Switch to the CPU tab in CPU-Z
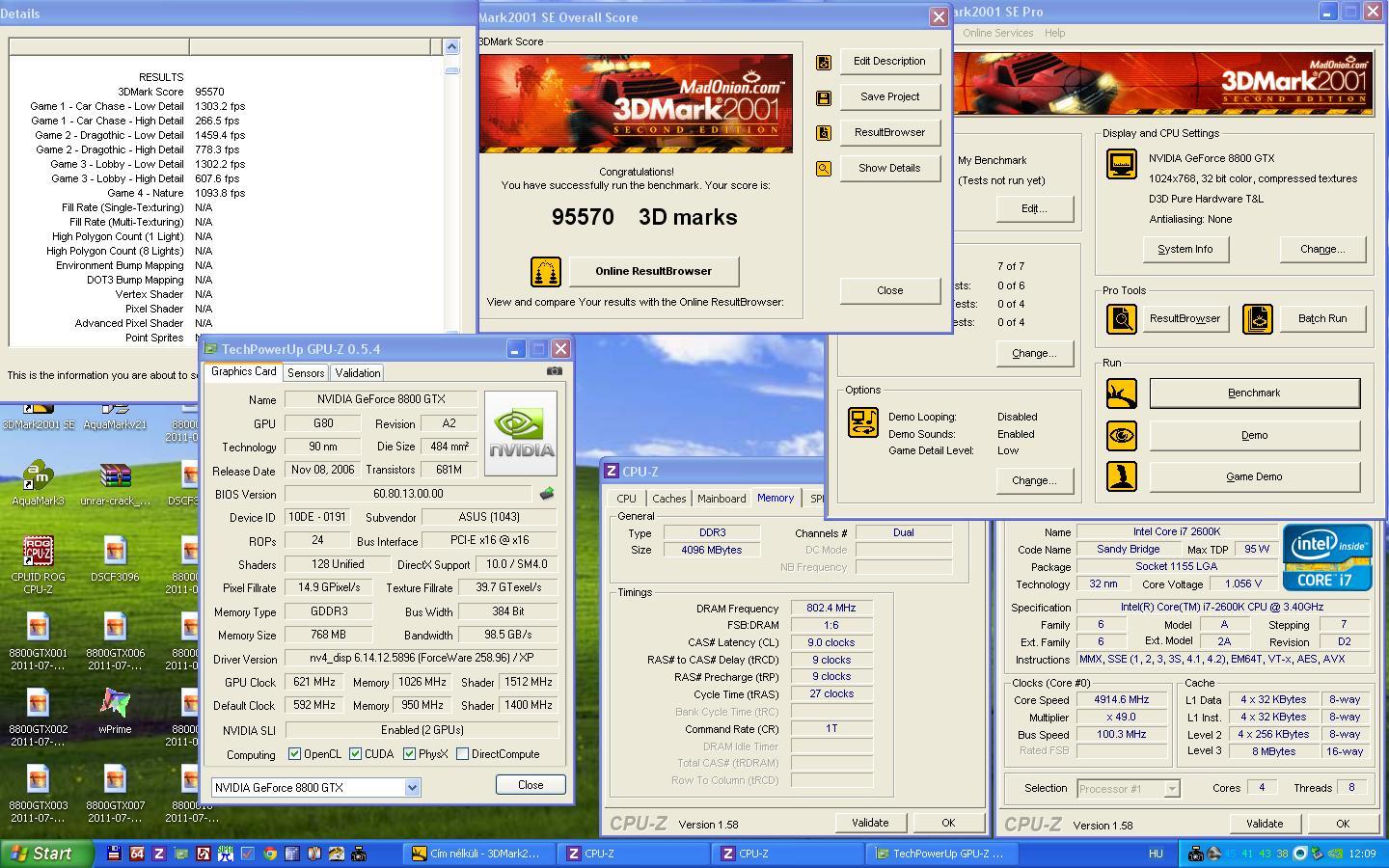 coord(626,499)
